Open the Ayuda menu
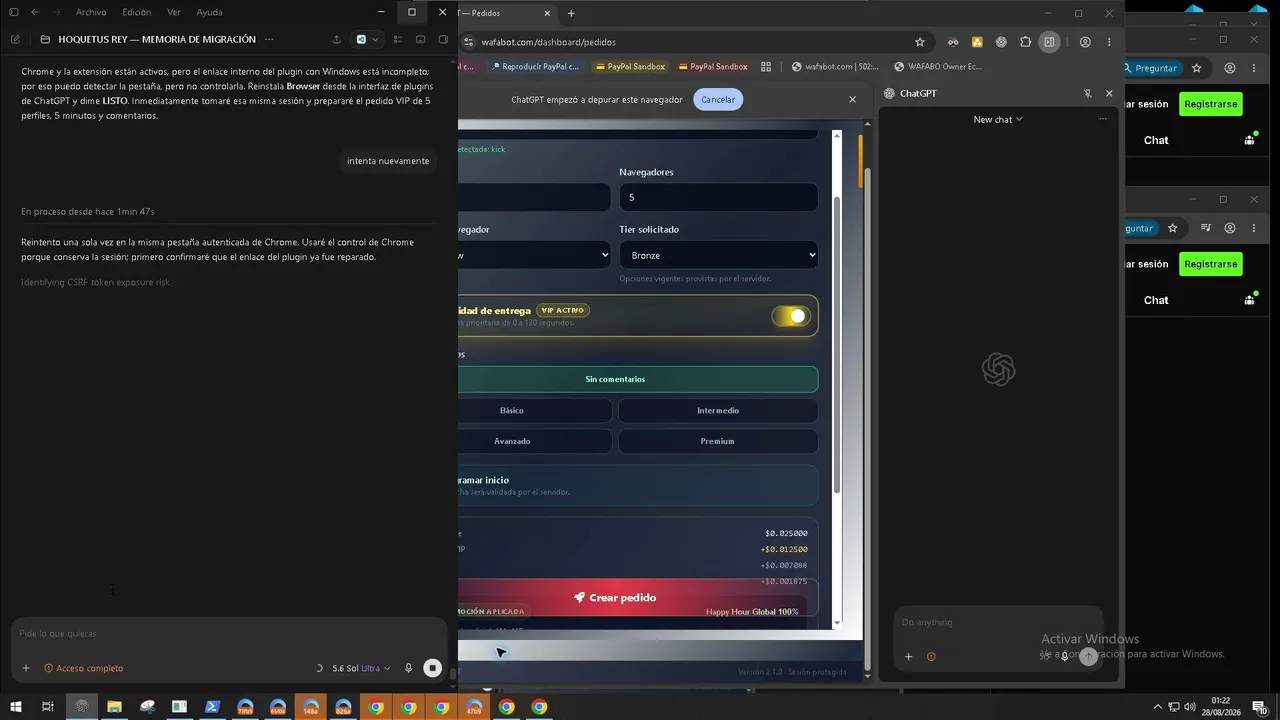This screenshot has width=1280, height=720. click(210, 12)
